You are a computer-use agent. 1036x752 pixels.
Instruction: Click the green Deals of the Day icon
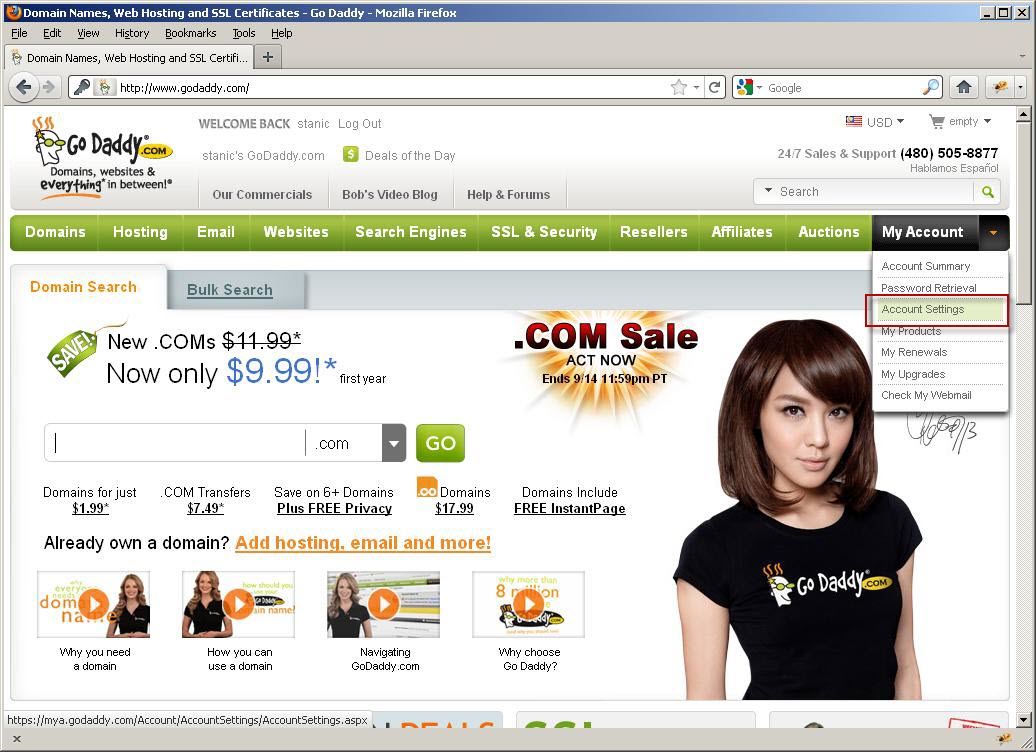[x=351, y=155]
